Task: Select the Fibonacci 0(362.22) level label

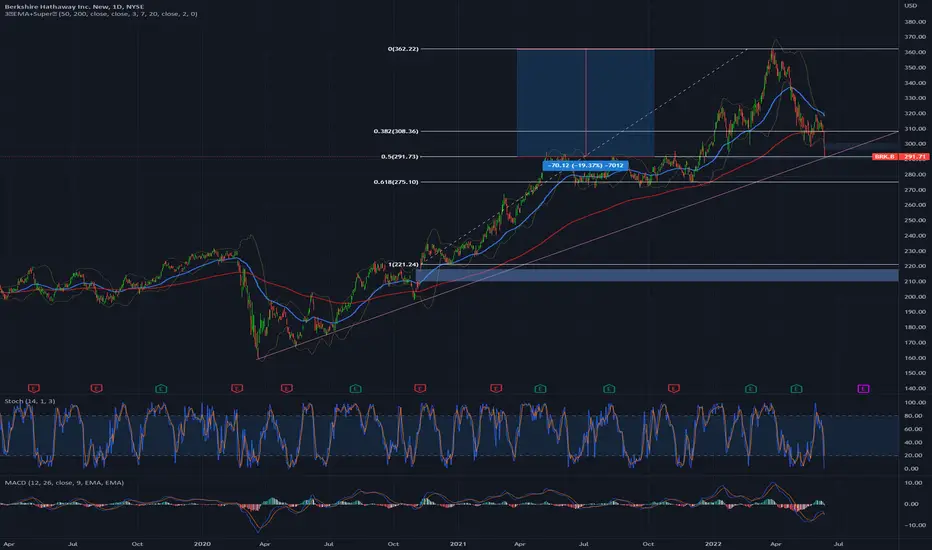Action: point(403,49)
